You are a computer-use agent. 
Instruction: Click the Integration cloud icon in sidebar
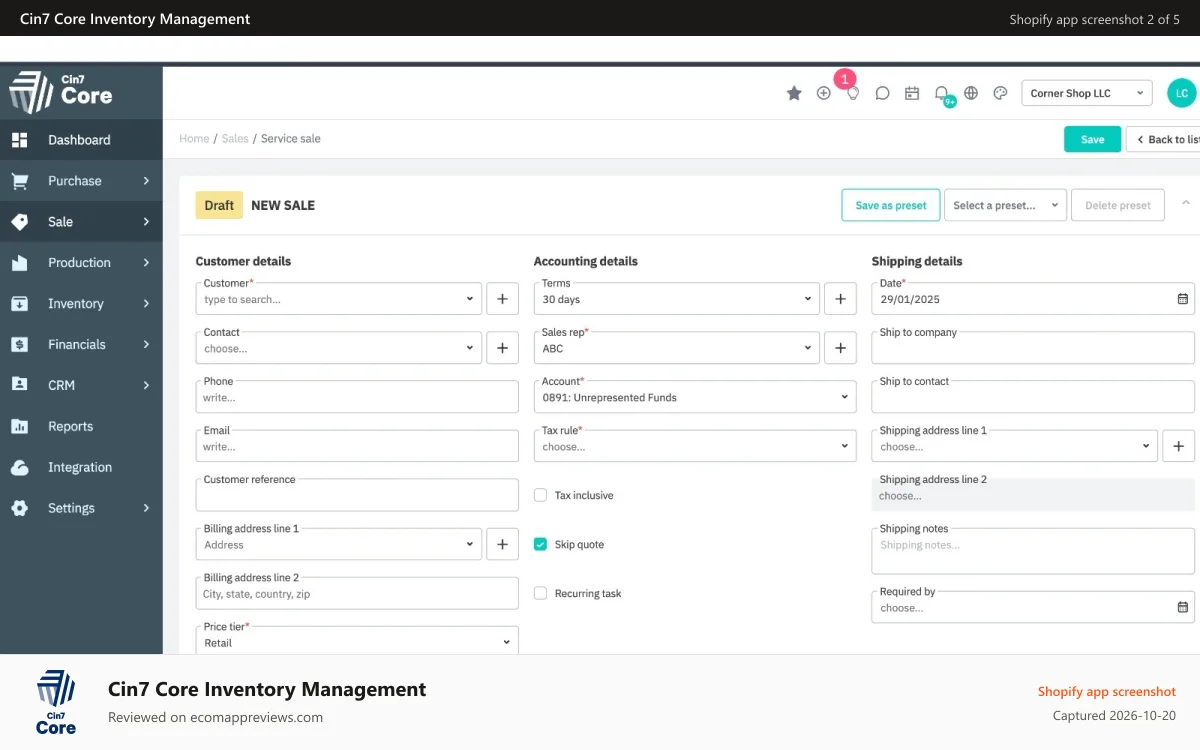(x=20, y=467)
